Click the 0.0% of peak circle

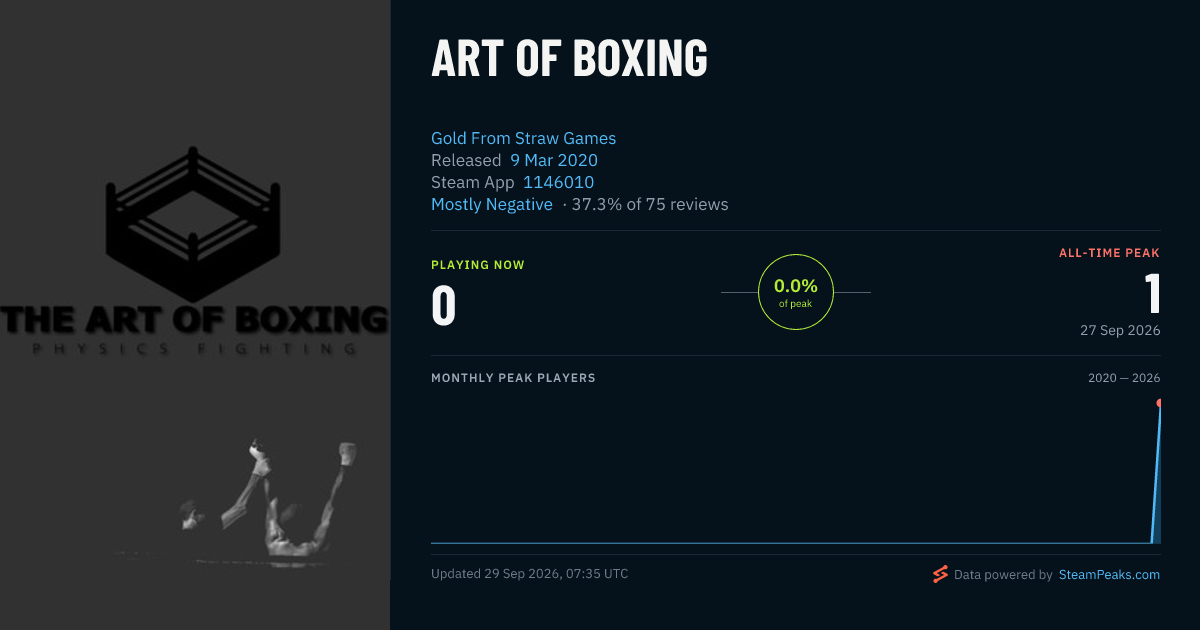[x=796, y=292]
